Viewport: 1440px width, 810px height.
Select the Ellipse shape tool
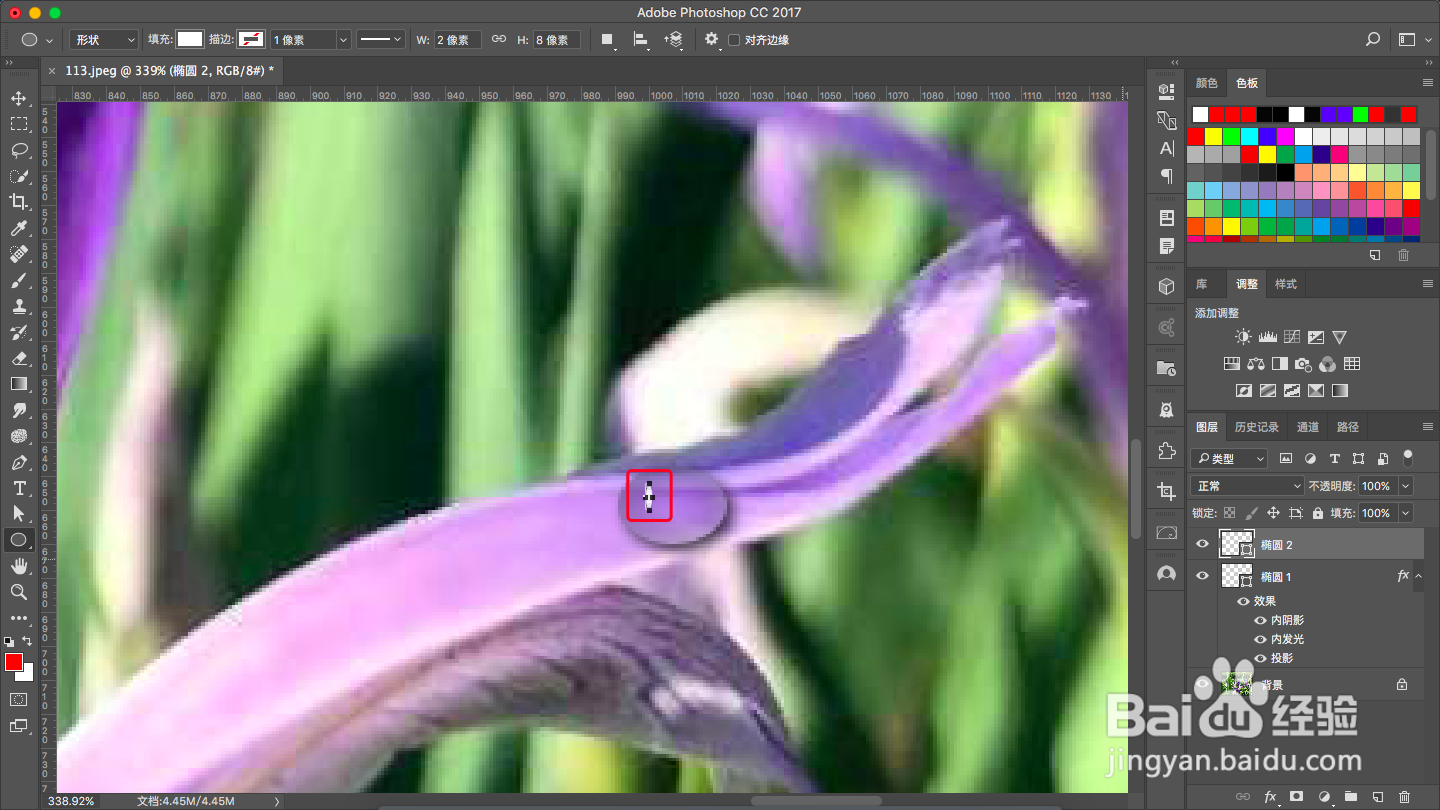click(x=19, y=540)
